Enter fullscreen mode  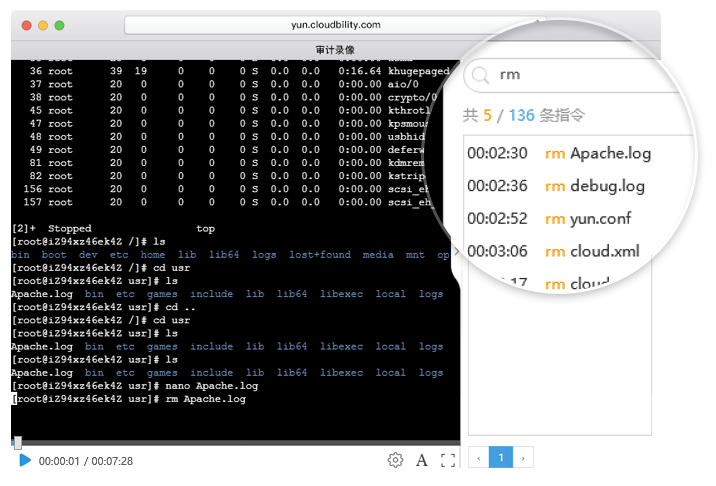click(448, 460)
